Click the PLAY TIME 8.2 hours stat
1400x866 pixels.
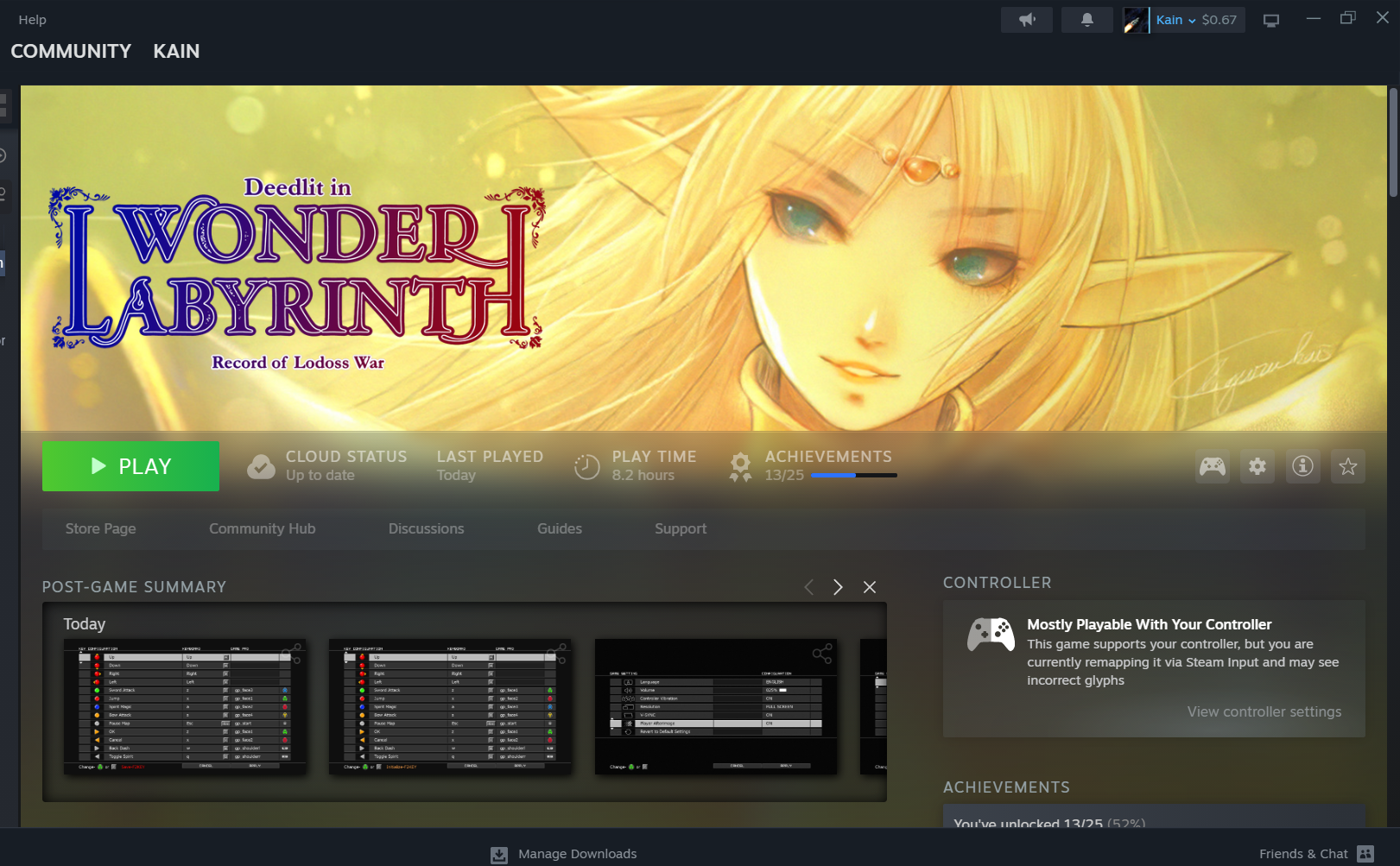coord(654,465)
